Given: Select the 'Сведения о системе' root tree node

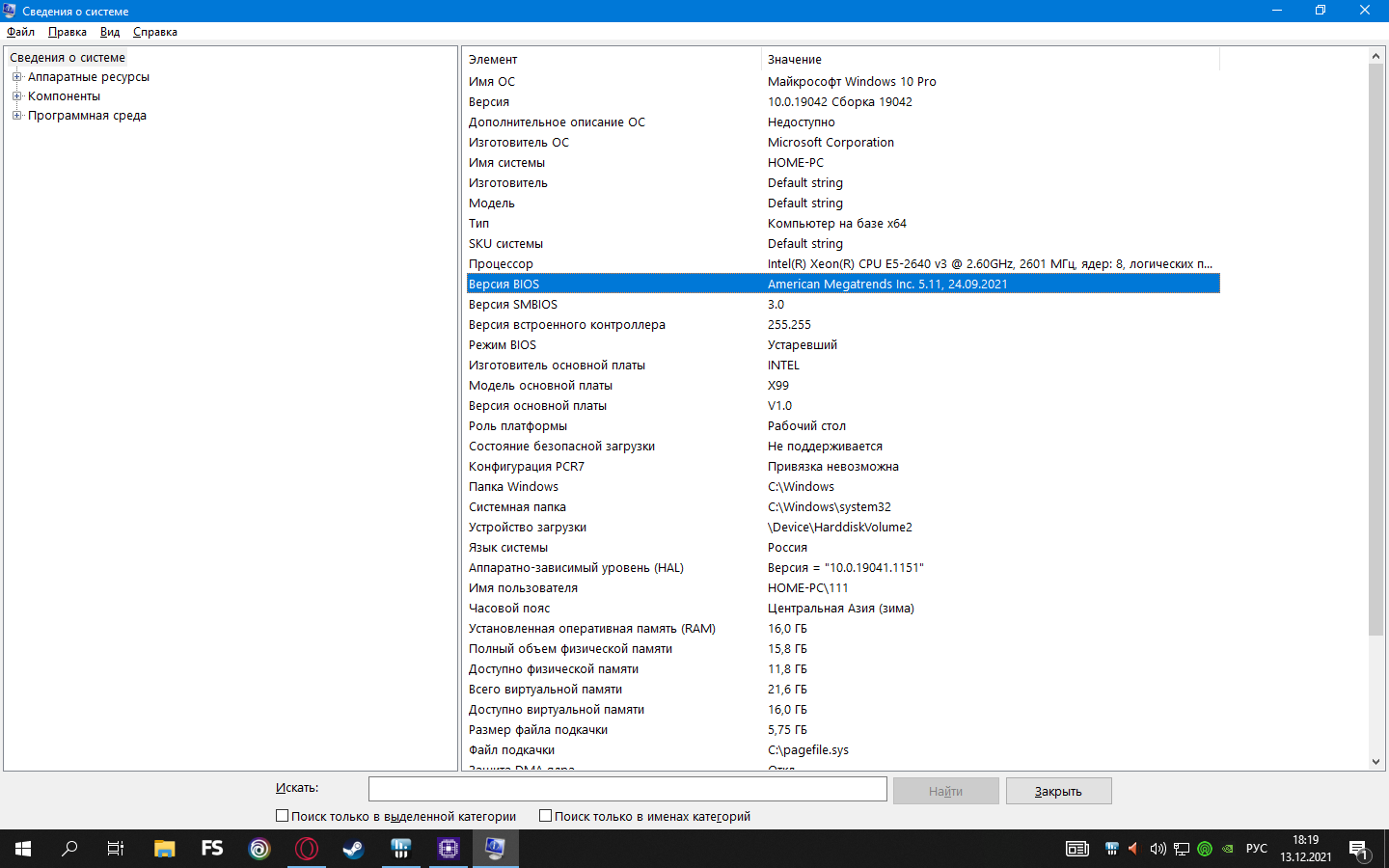Looking at the screenshot, I should [x=68, y=58].
